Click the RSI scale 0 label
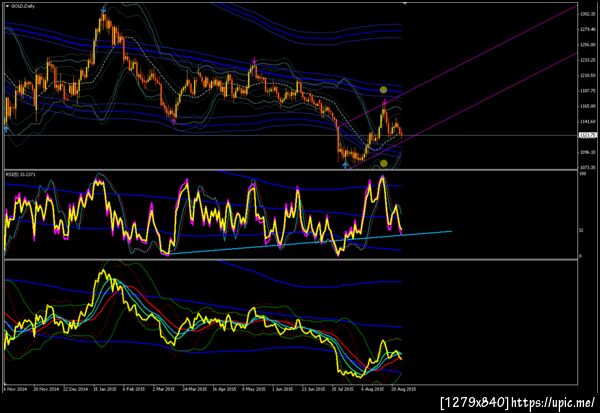600x413 pixels. coord(580,256)
